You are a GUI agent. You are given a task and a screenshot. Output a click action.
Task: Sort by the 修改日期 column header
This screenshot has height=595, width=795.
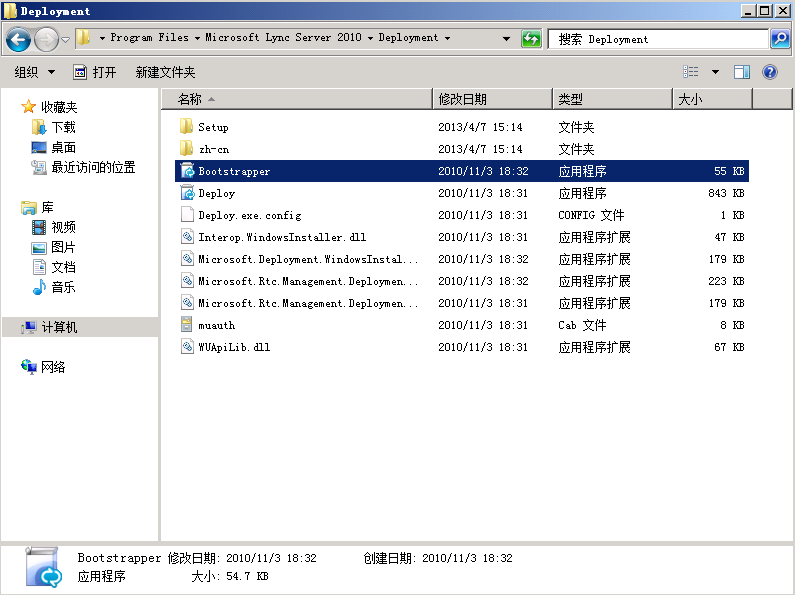point(492,99)
